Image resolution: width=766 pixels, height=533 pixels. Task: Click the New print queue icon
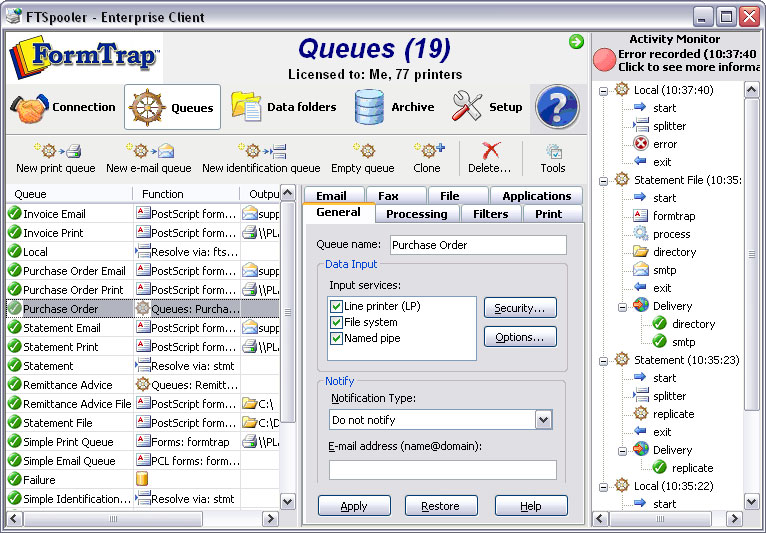[x=55, y=151]
